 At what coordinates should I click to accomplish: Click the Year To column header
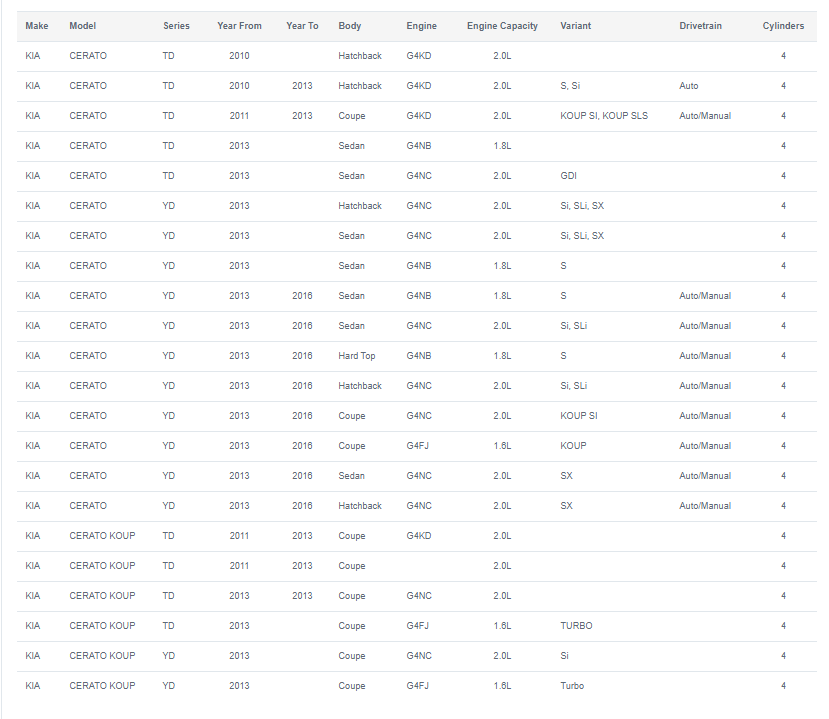click(302, 25)
